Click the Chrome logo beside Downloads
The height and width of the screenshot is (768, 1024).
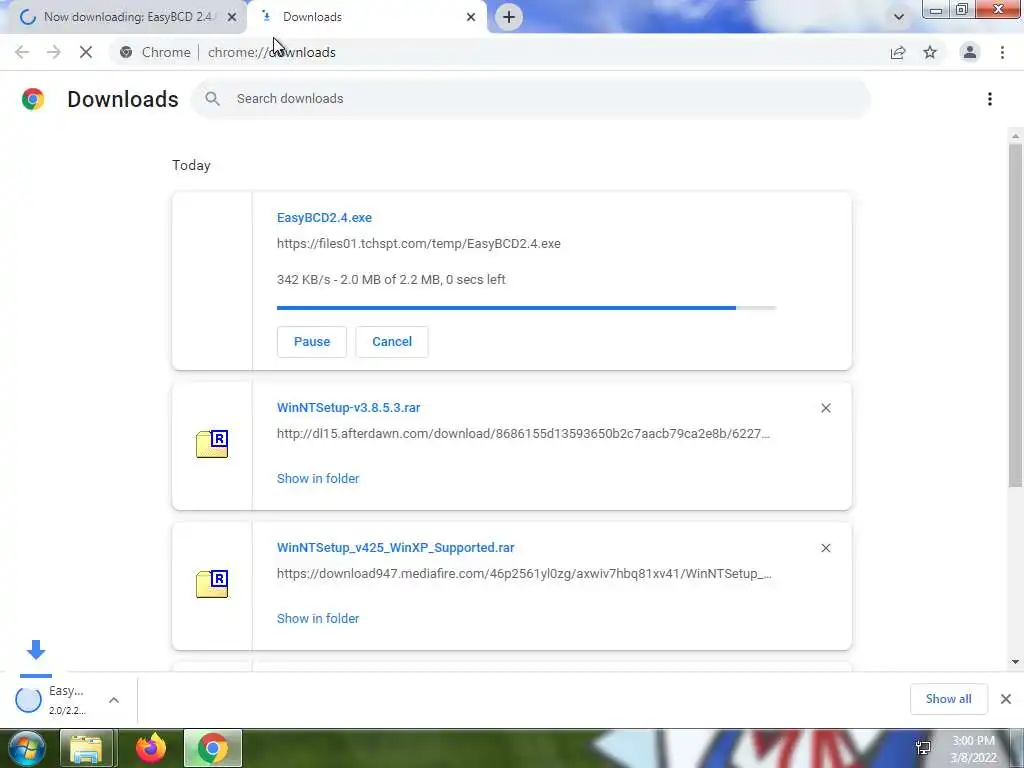click(x=33, y=99)
